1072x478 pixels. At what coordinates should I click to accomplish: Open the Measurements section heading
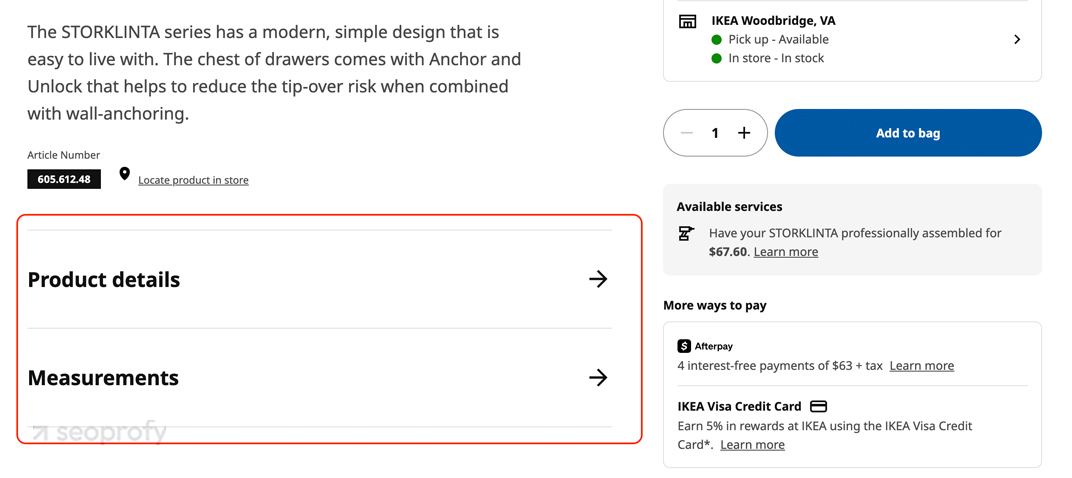[103, 378]
